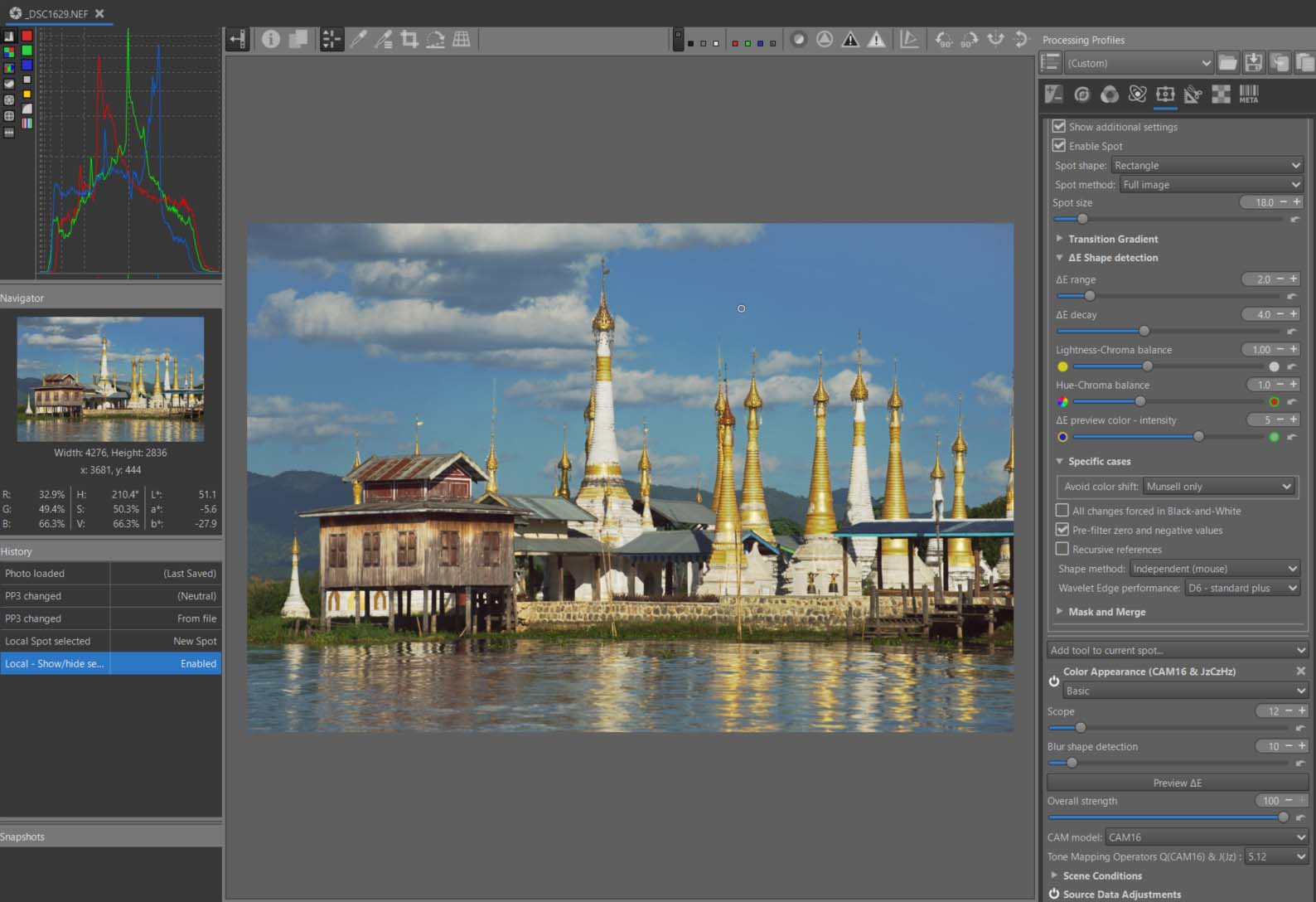Select the Crop tool in toolbar
The image size is (1316, 902).
coord(409,39)
